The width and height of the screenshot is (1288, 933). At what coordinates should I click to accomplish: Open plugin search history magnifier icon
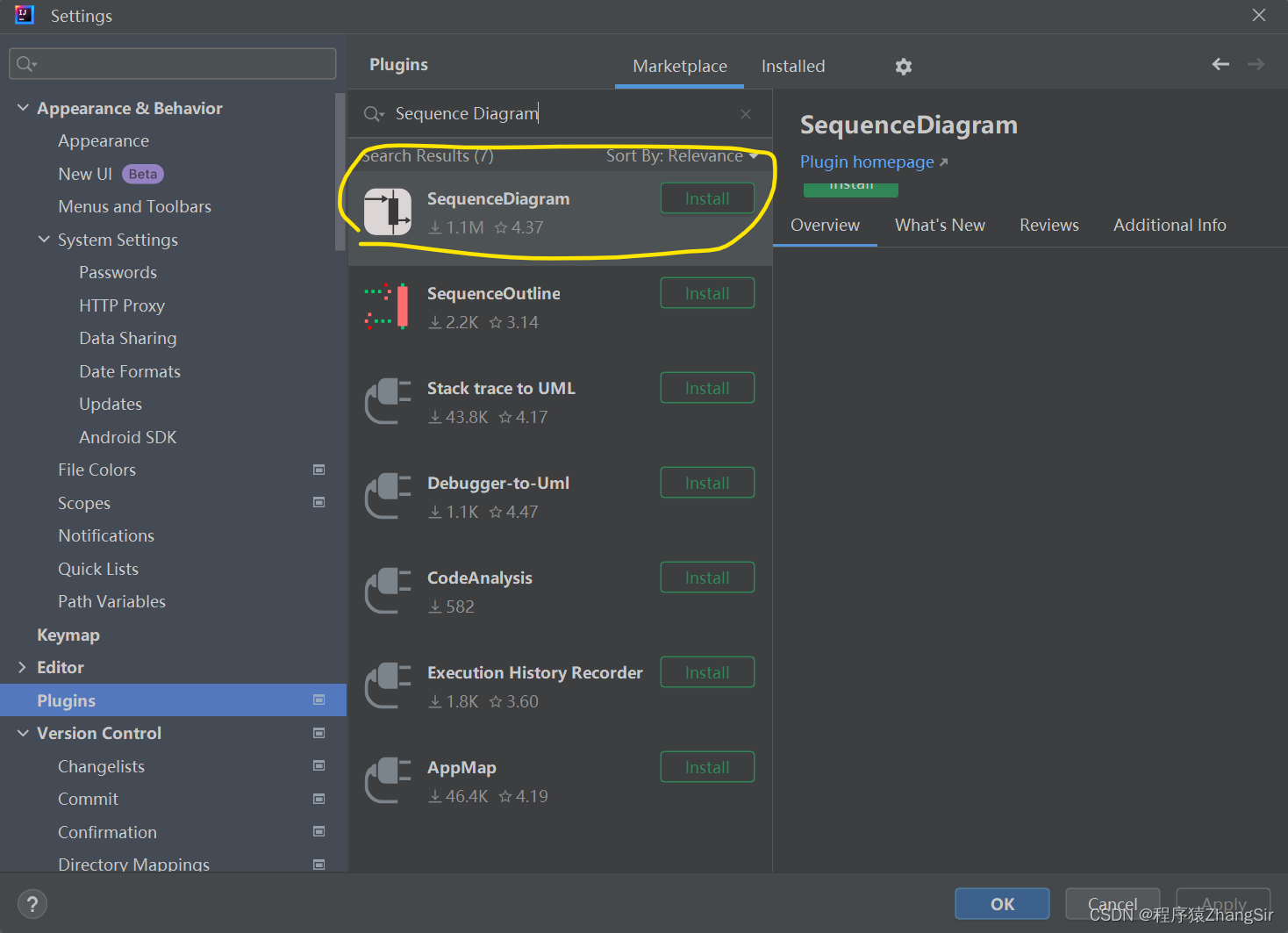(x=374, y=114)
